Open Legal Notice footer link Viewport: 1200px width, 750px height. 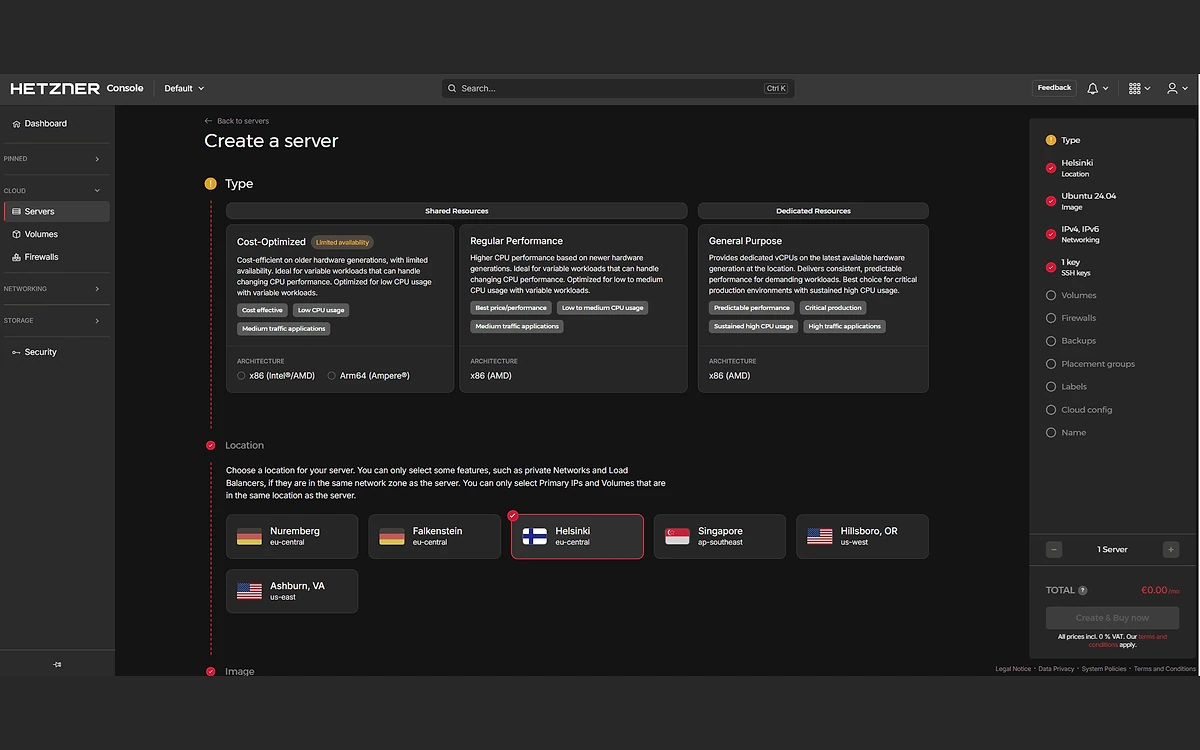click(x=1013, y=669)
